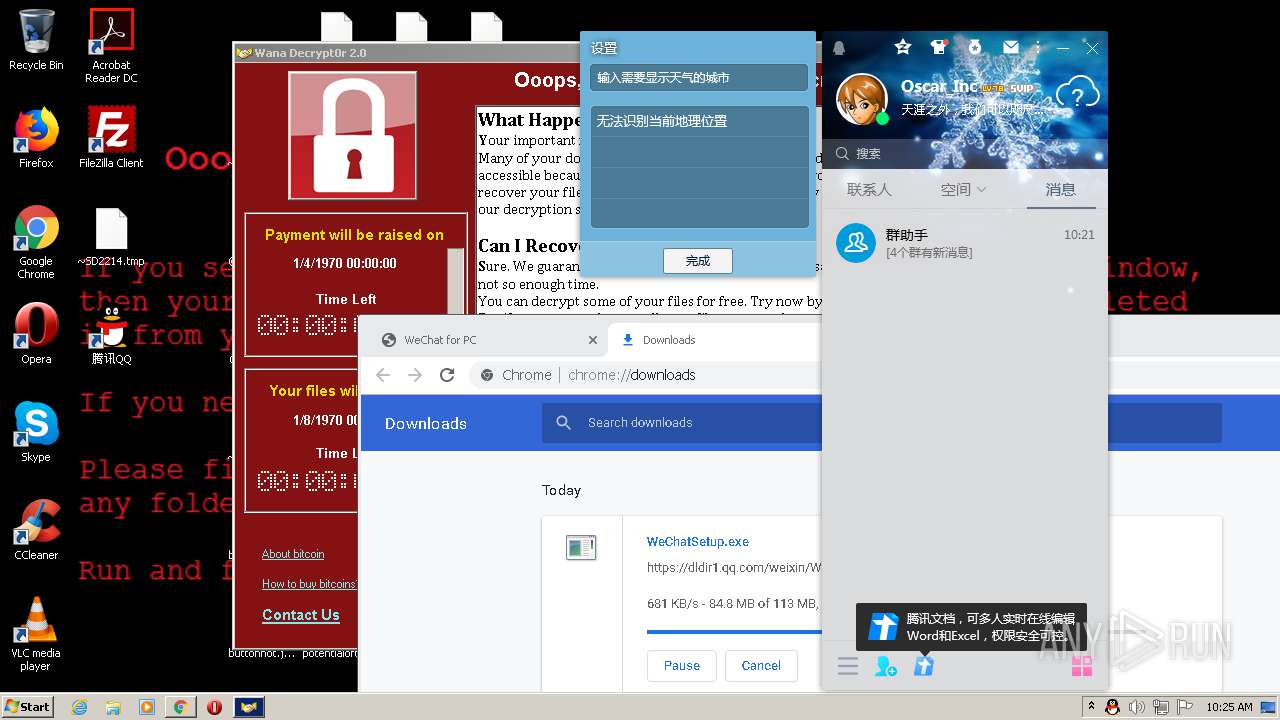This screenshot has height=720, width=1280.
Task: Open FileZilla Client desktop shortcut
Action: (x=111, y=138)
